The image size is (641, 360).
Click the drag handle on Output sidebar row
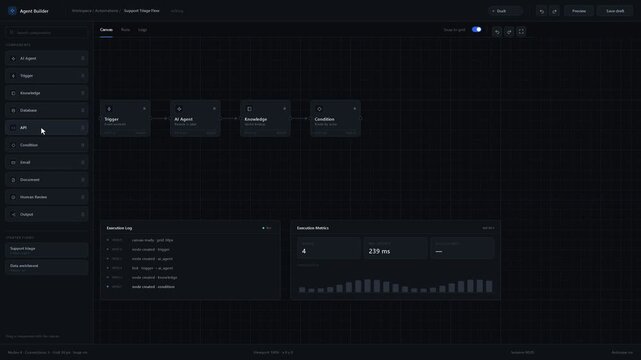click(x=83, y=215)
